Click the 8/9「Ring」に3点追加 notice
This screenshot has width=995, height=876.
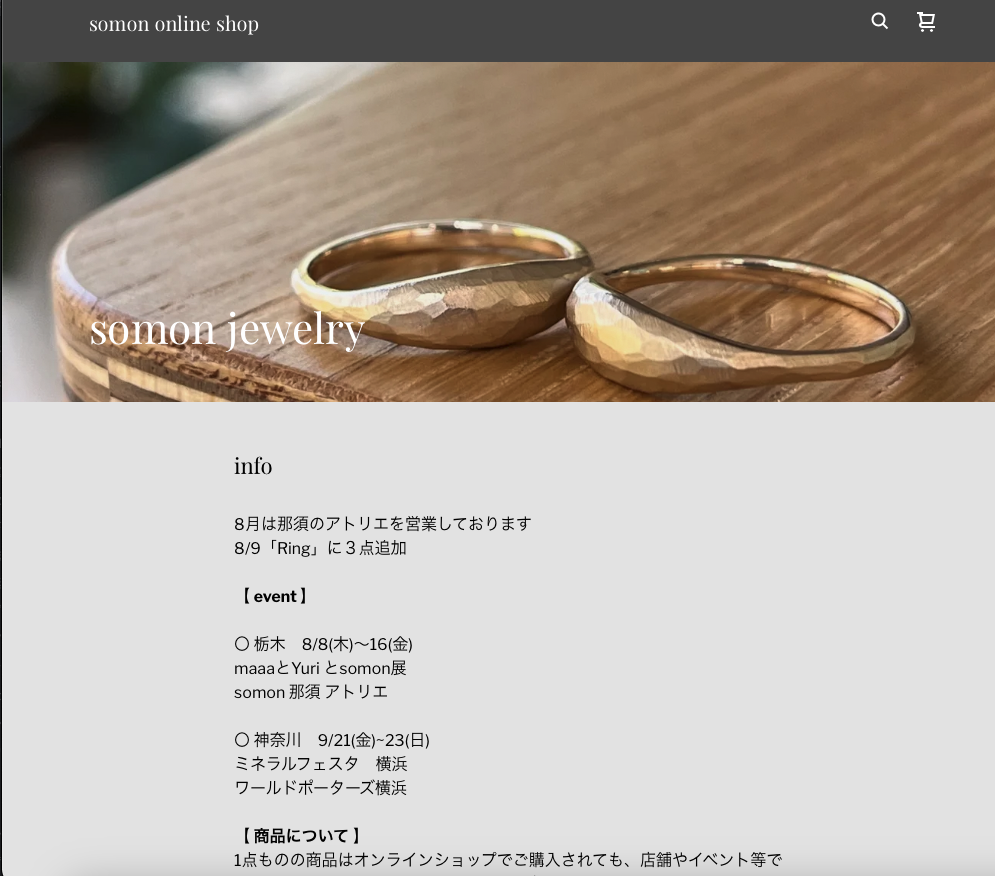tap(320, 548)
